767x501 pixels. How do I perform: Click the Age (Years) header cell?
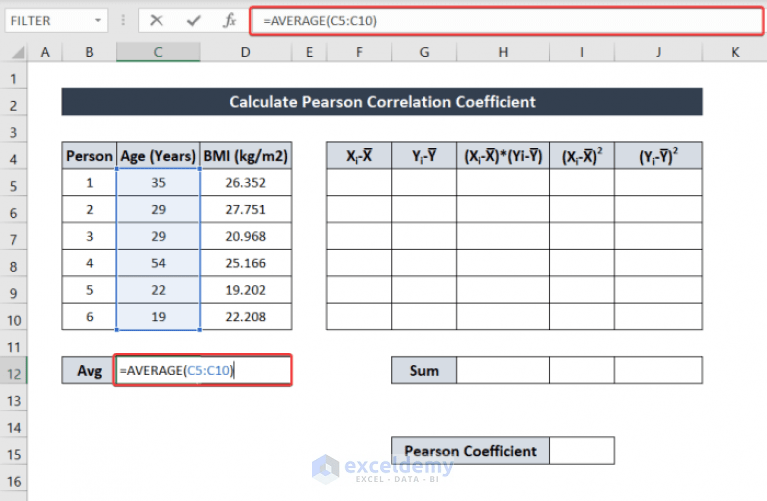(158, 156)
